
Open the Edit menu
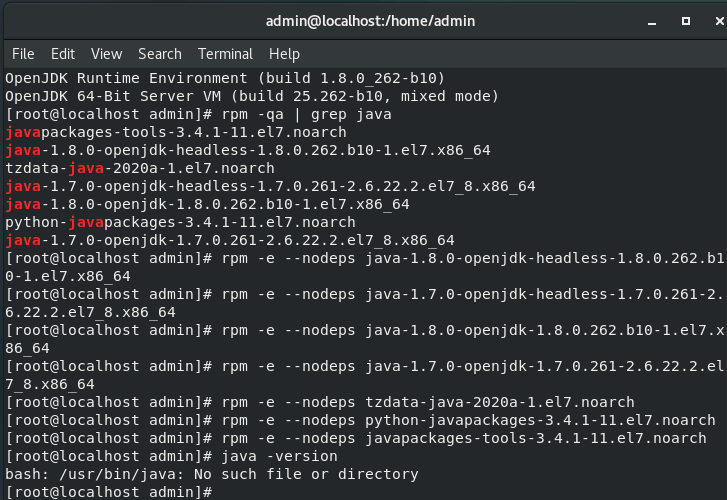[x=63, y=54]
